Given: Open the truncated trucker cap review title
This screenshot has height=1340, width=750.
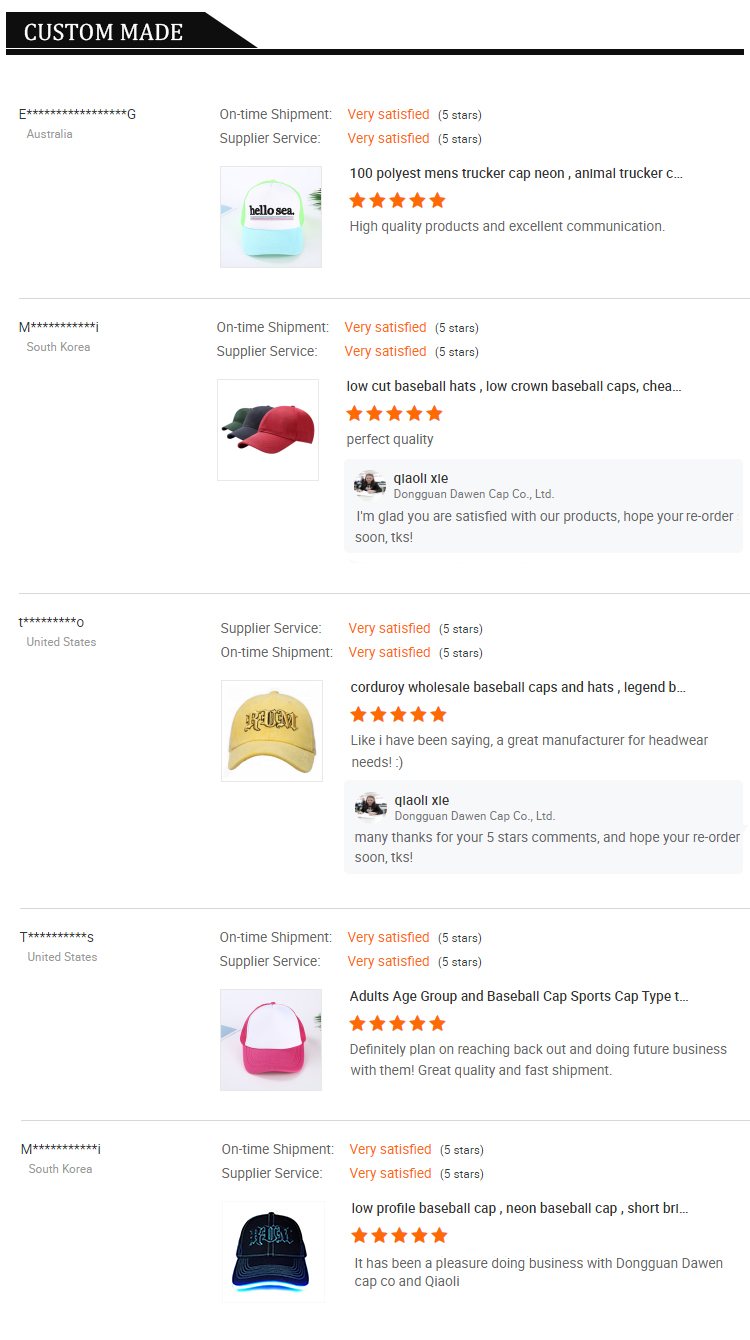Looking at the screenshot, I should 515,173.
